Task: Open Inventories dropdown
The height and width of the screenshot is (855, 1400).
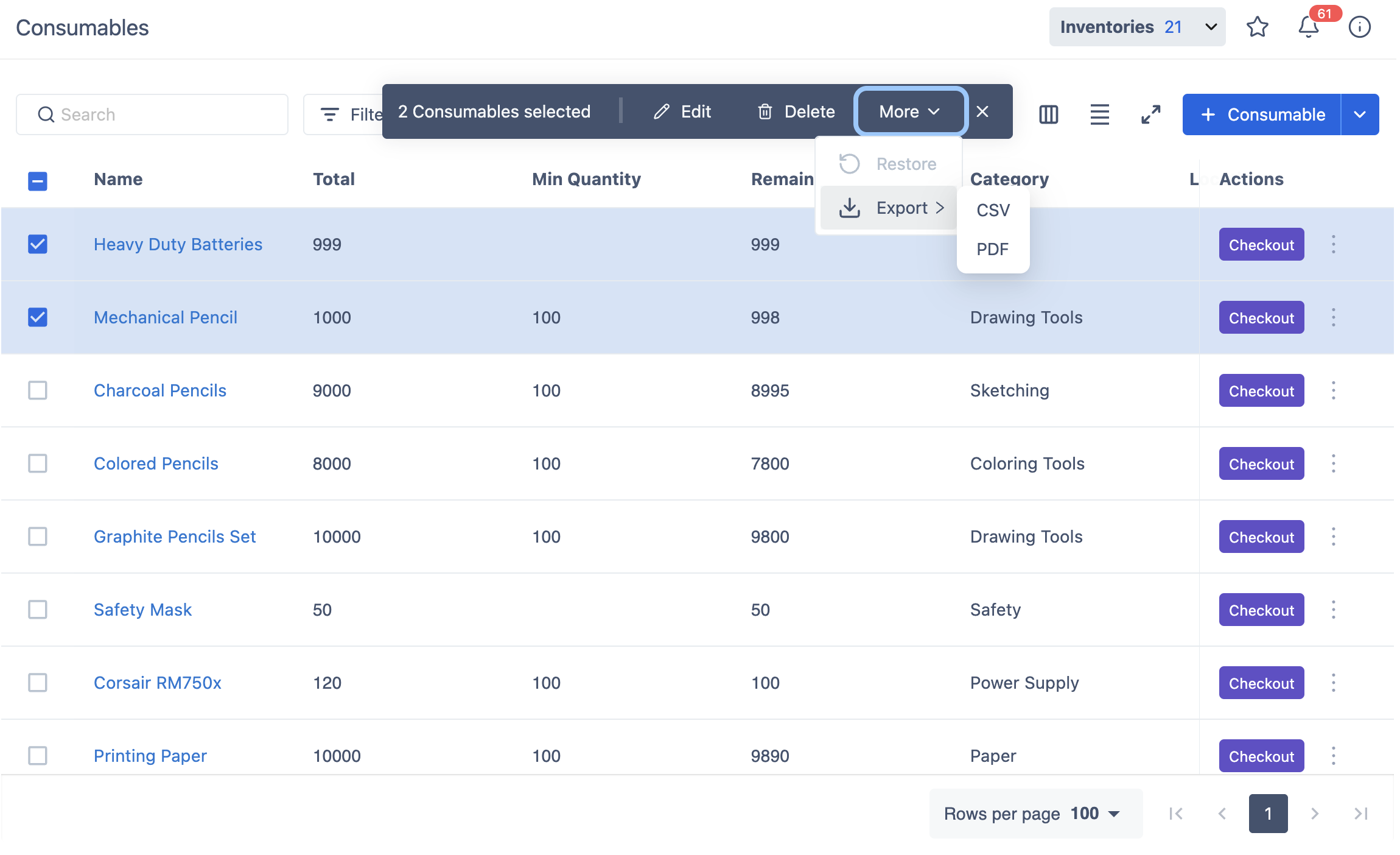Action: 1136,27
